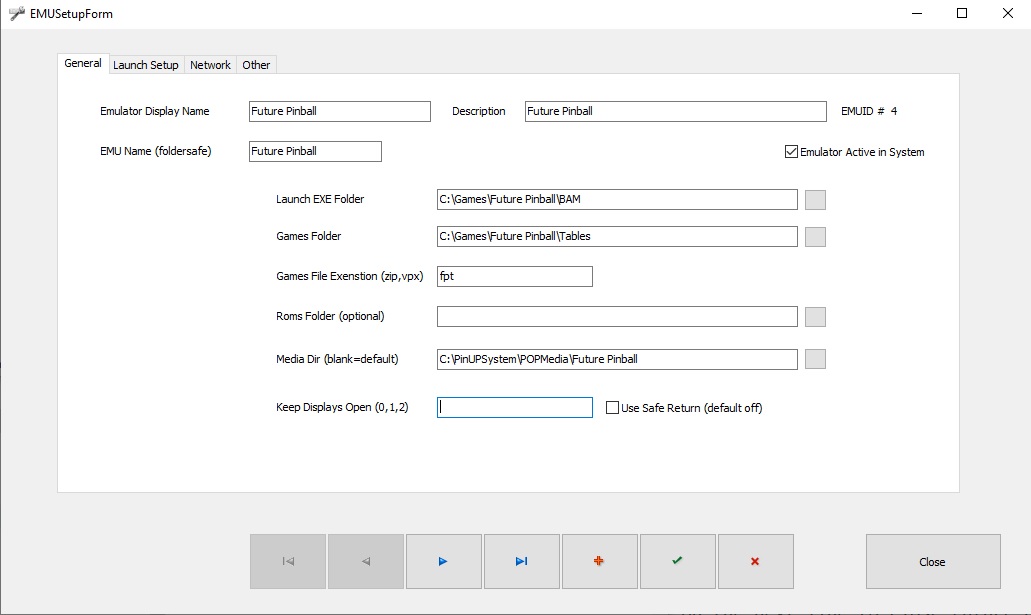The width and height of the screenshot is (1031, 615).
Task: Browse for Launch EXE Folder
Action: click(x=815, y=199)
